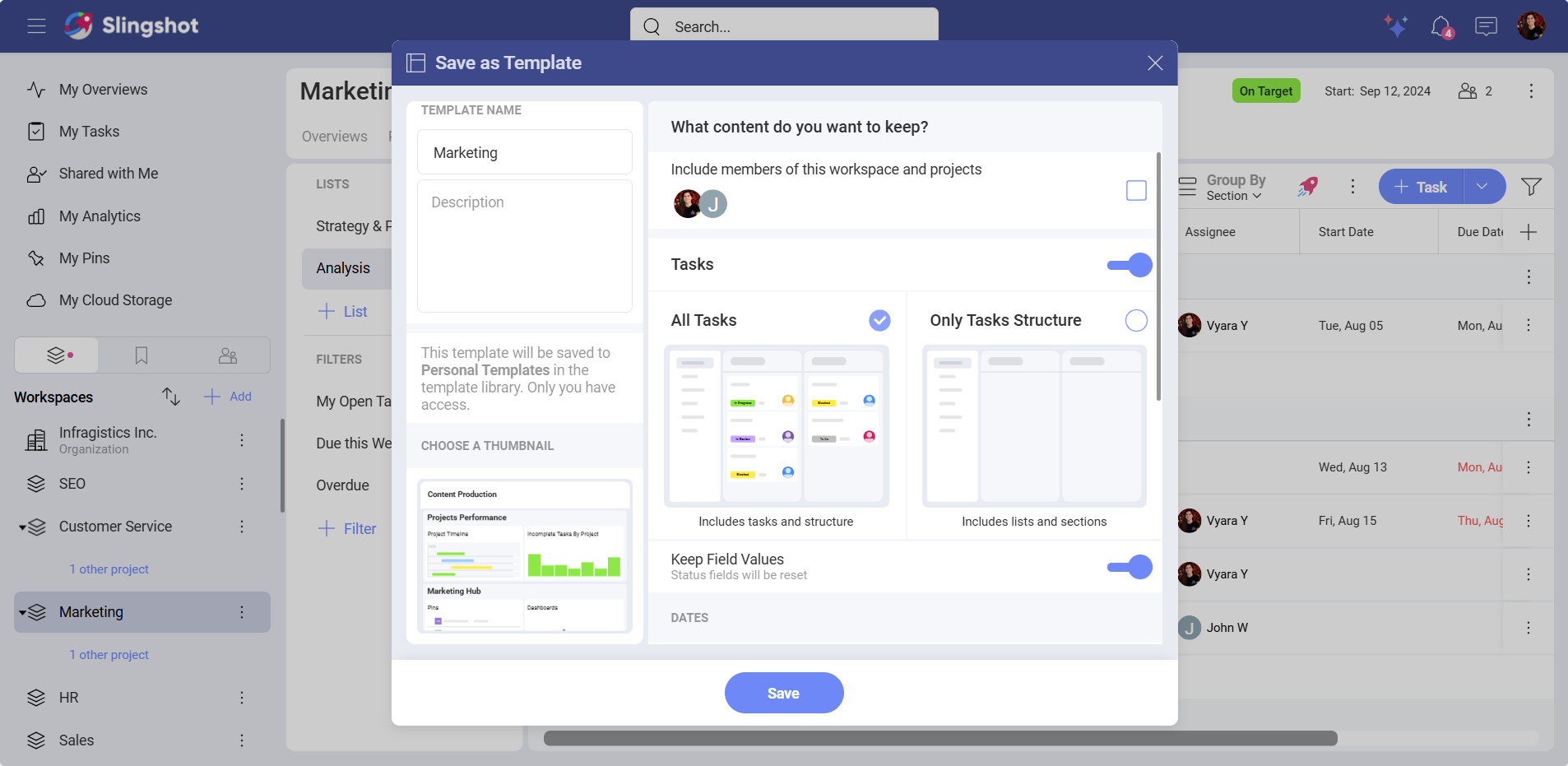Open options menu for Marketing workspace
This screenshot has width=1568, height=766.
click(241, 611)
